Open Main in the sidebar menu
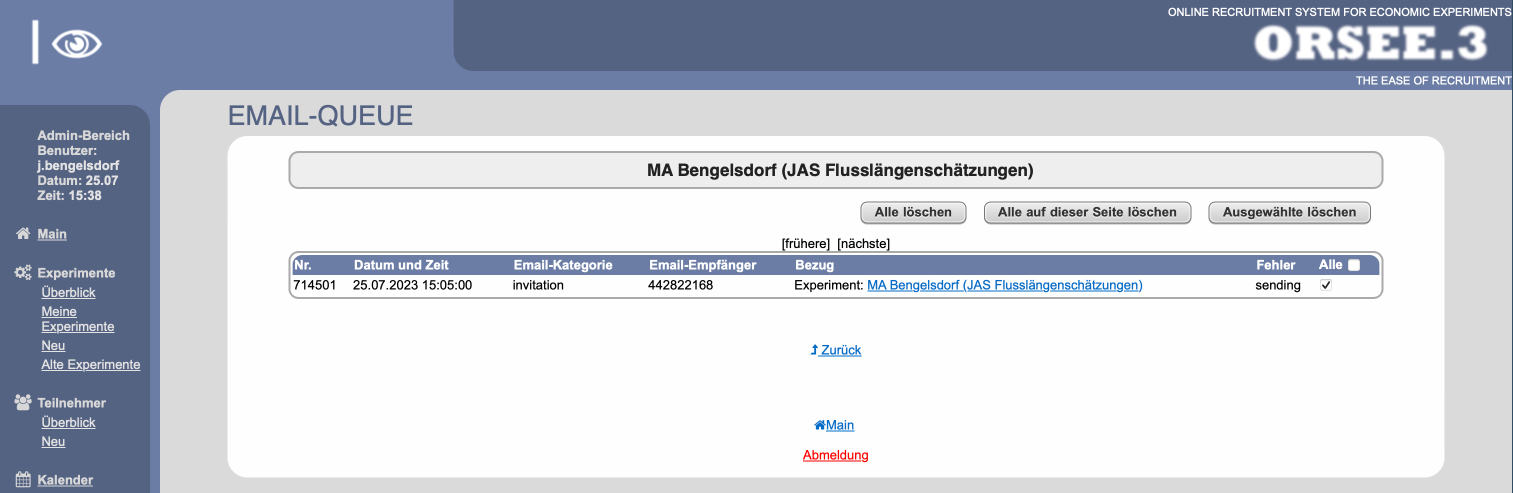Image resolution: width=1513 pixels, height=493 pixels. click(52, 234)
